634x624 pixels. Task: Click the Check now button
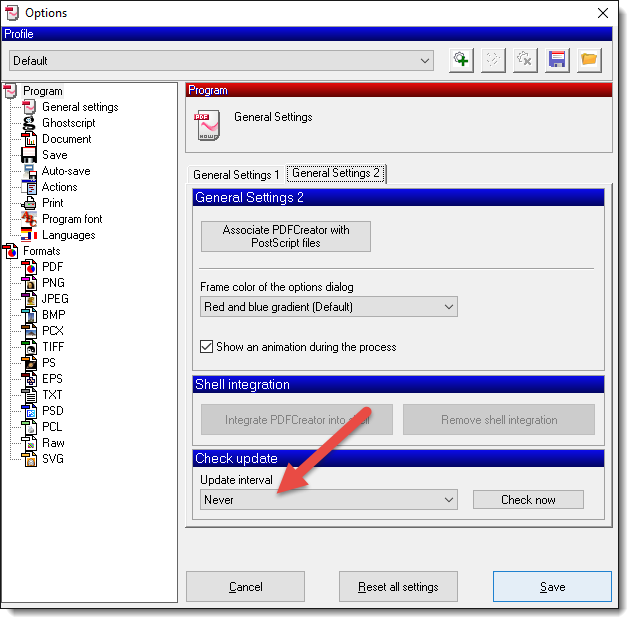528,500
